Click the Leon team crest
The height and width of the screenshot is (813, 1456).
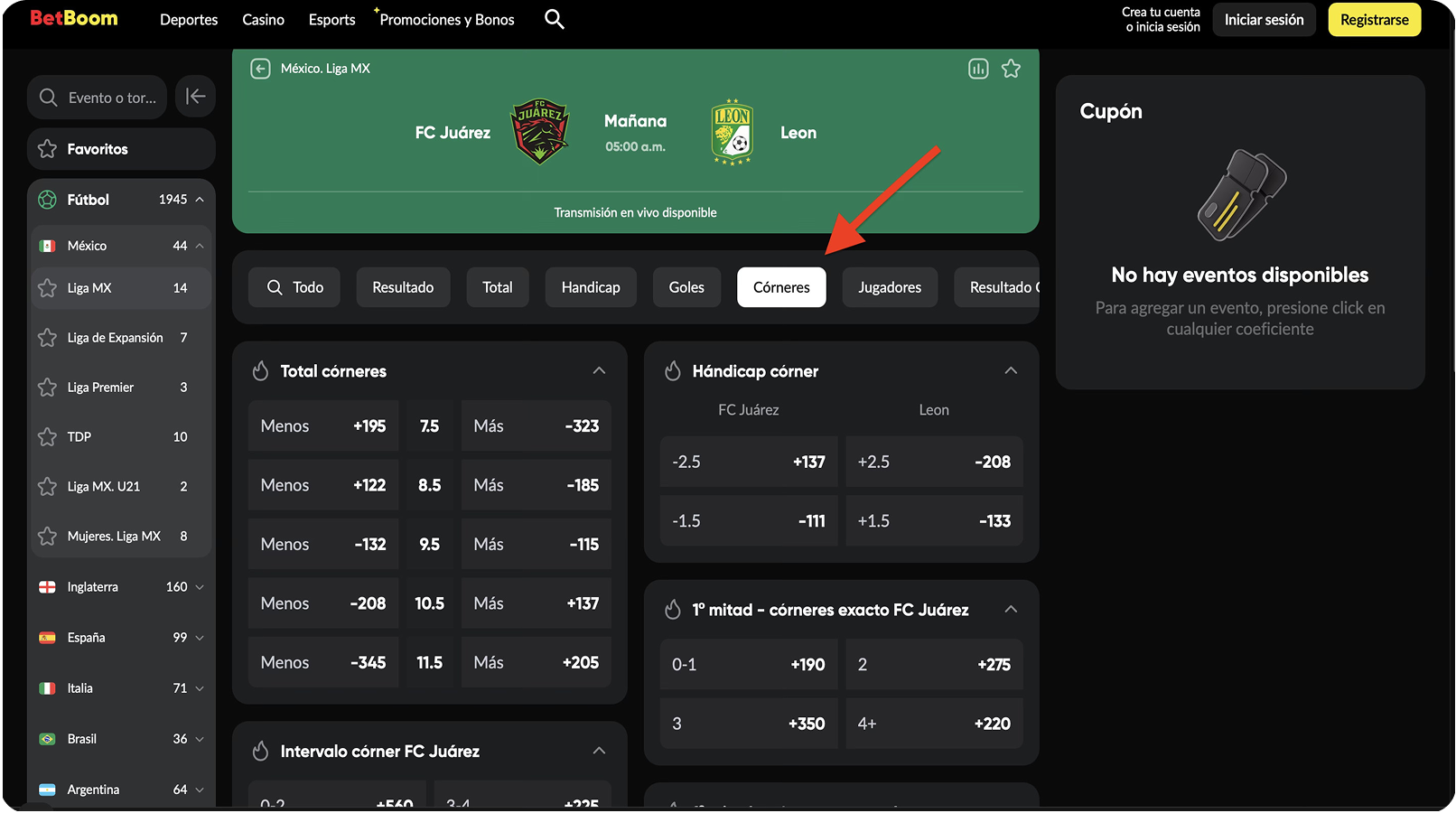click(x=732, y=132)
